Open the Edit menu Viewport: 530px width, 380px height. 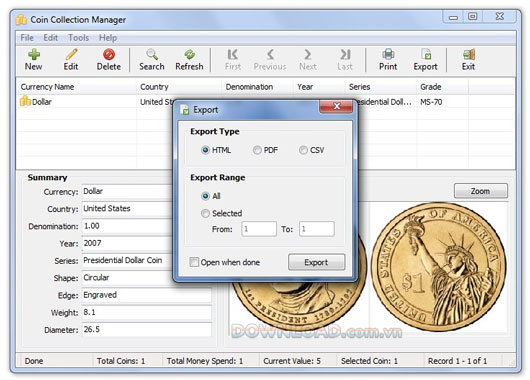tap(51, 38)
